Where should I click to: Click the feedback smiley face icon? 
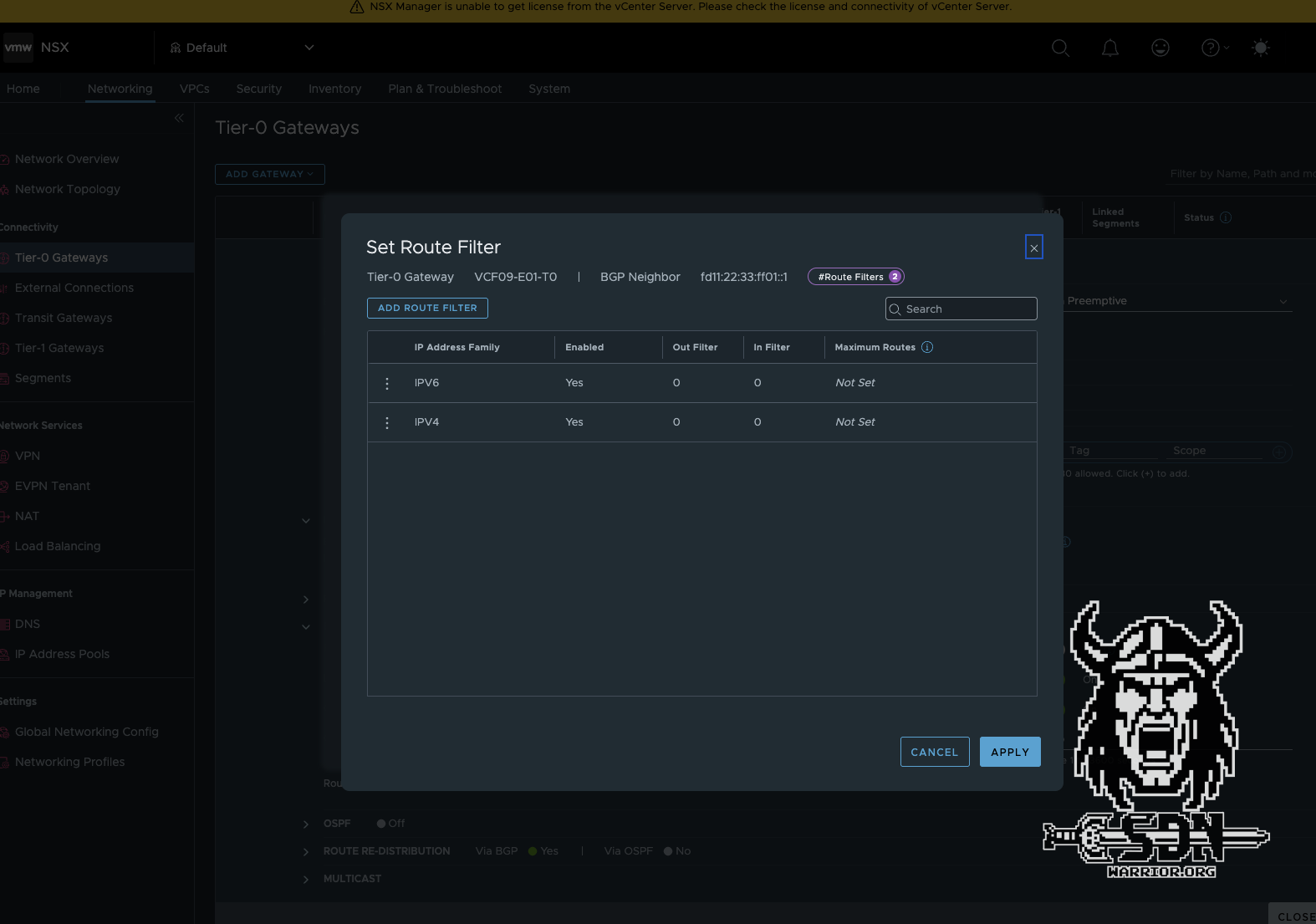coord(1160,48)
